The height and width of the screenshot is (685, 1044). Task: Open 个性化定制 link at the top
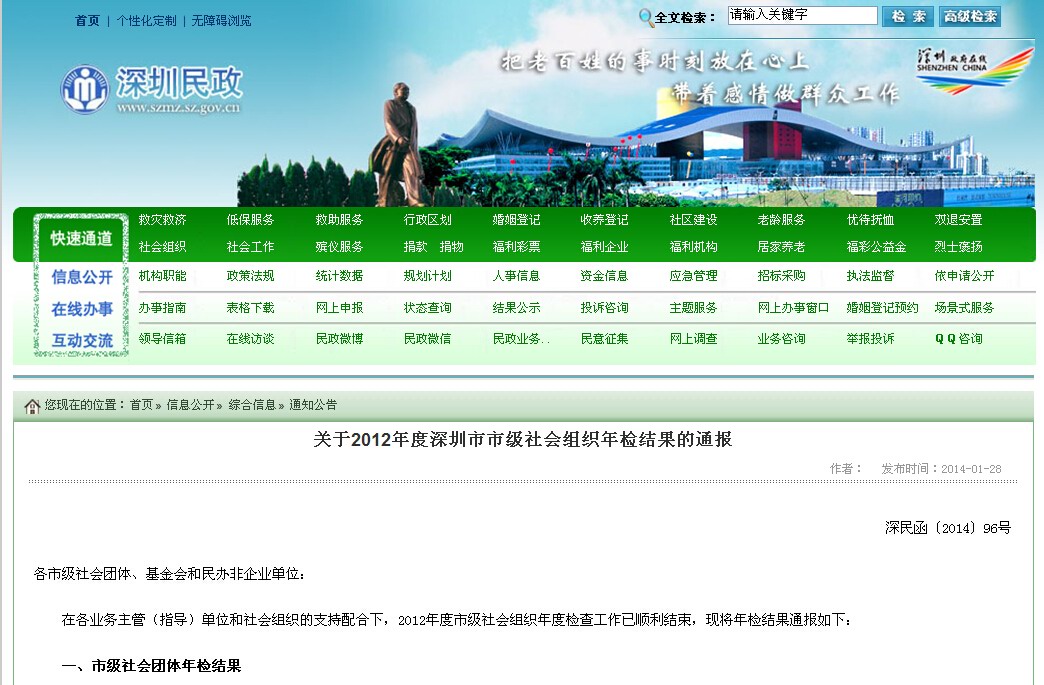coord(146,21)
